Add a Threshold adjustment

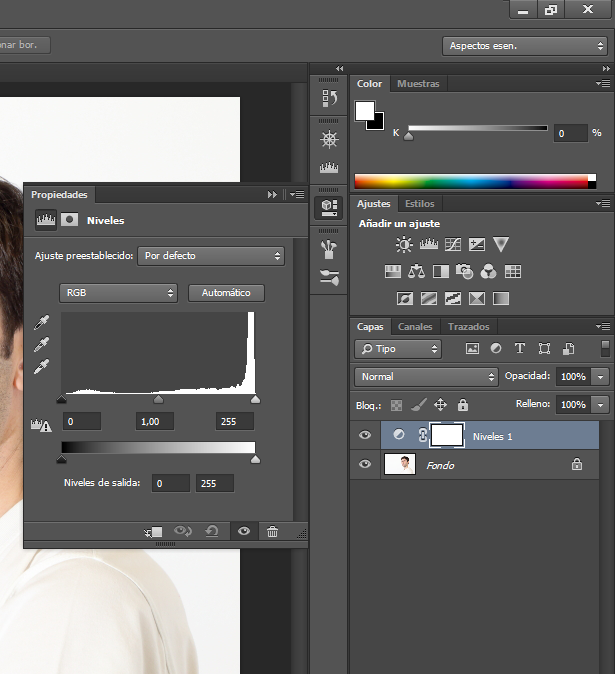pos(453,298)
